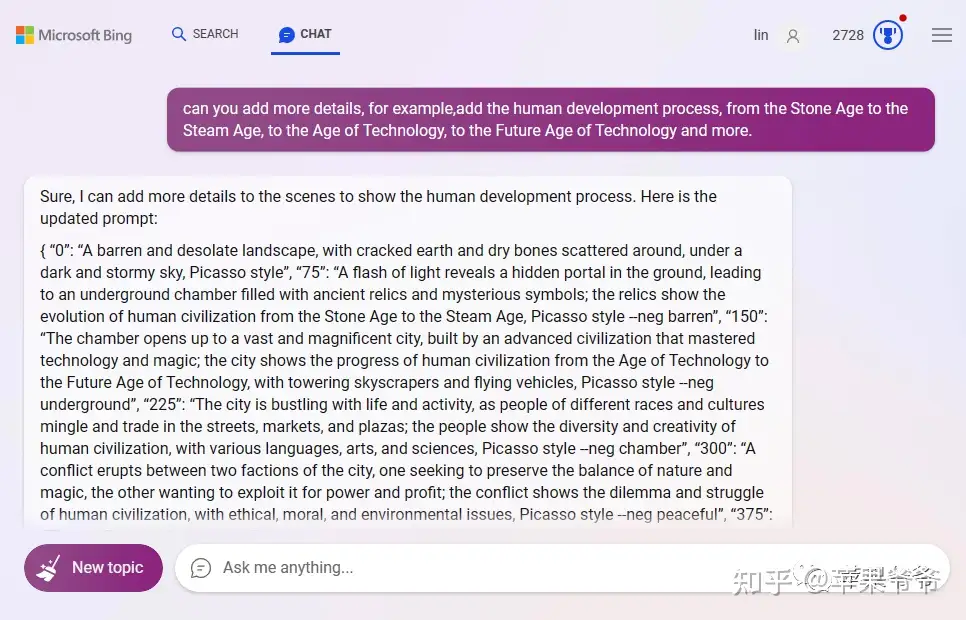Click the magnifying glass search icon
Screen dimensions: 966x620
179,34
